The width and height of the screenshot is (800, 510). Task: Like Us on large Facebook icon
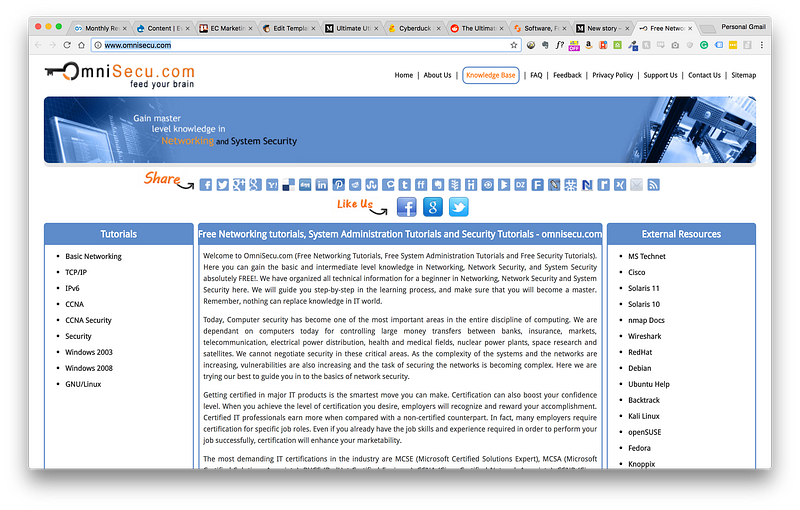tap(407, 207)
